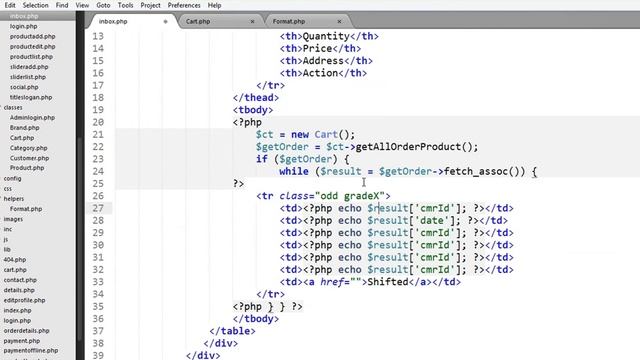This screenshot has width=640, height=360.
Task: Open the Goto menu
Action: (x=103, y=5)
